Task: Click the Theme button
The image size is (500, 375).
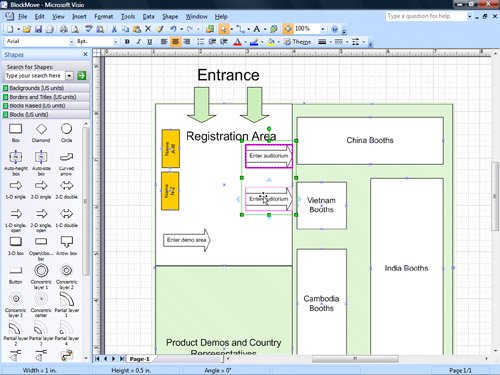Action: pyautogui.click(x=298, y=42)
